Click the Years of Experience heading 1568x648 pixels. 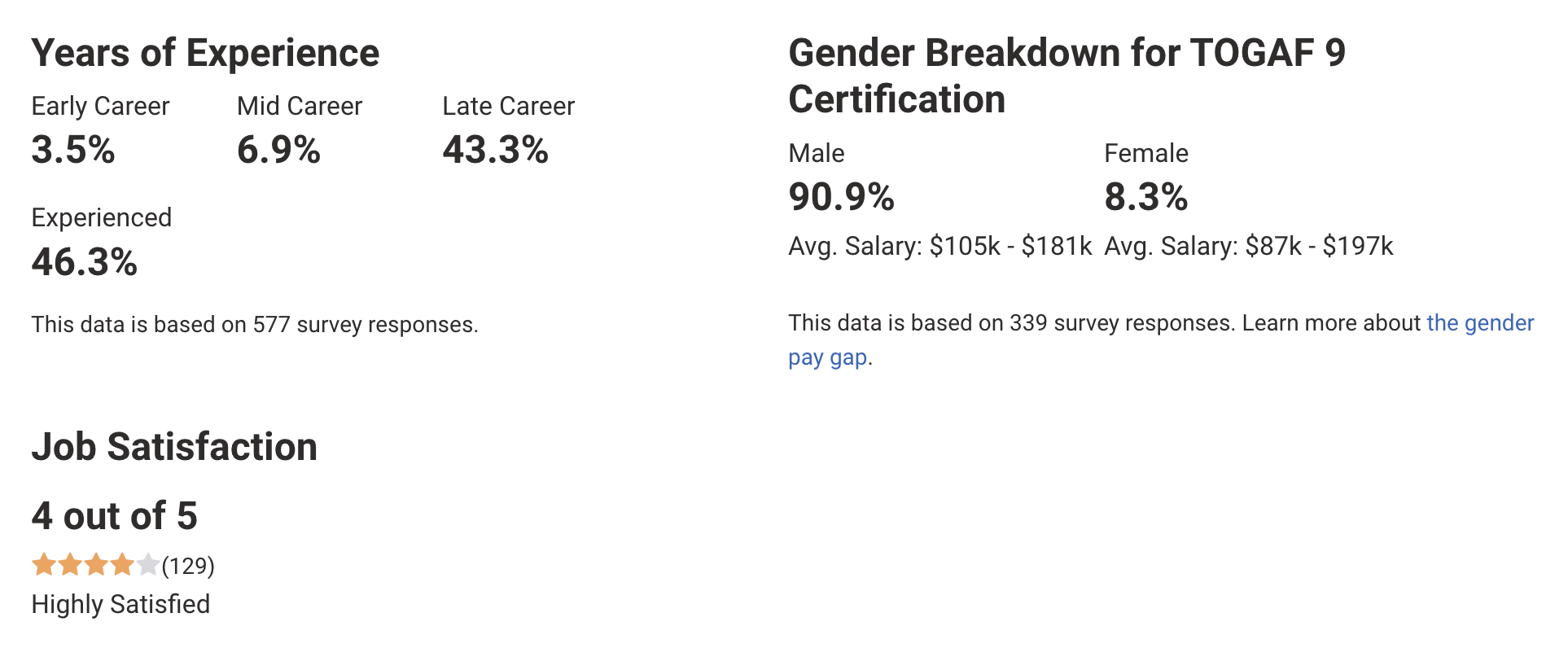205,53
